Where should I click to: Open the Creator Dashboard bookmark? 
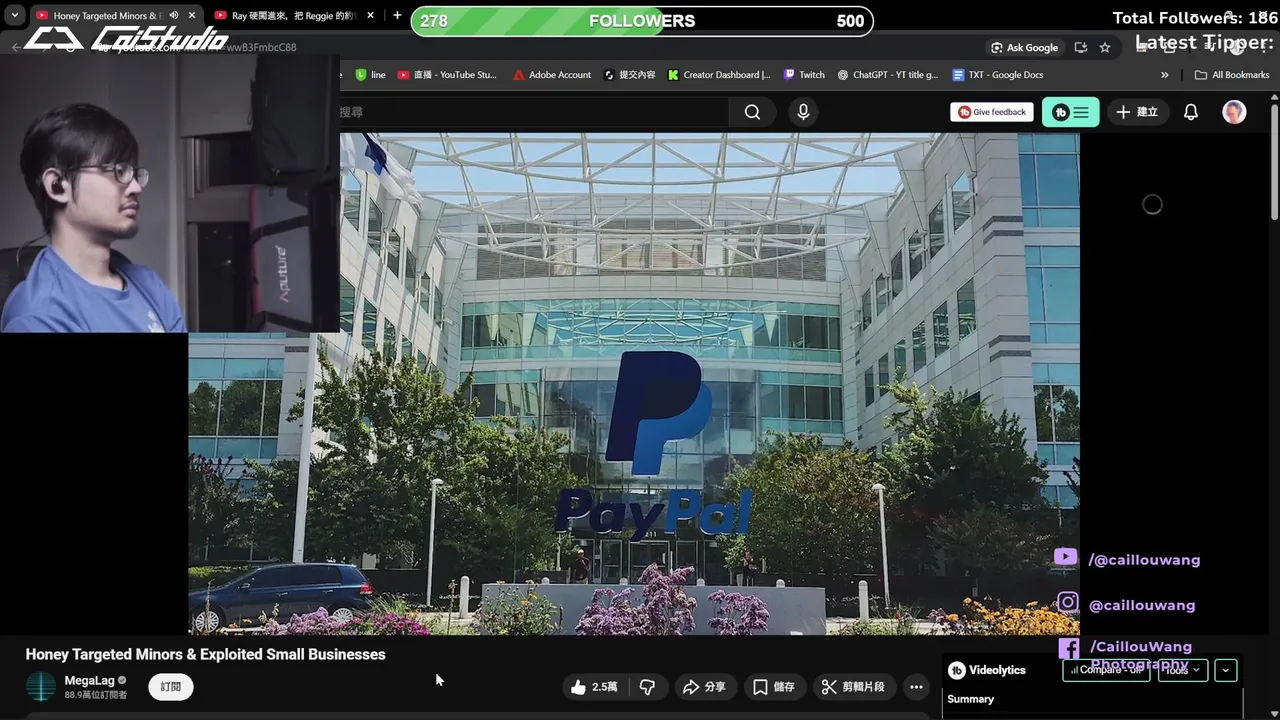719,75
